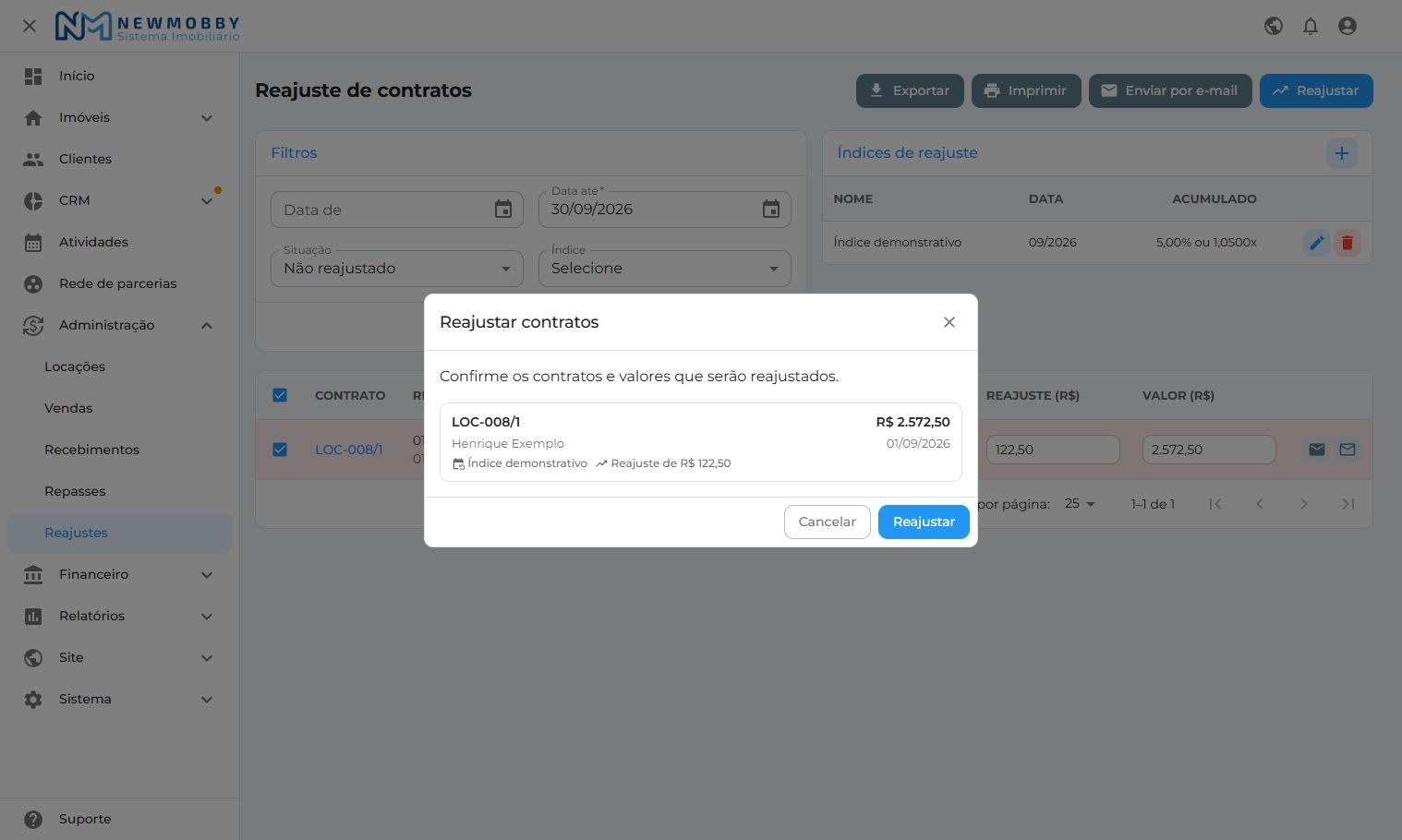Click the Exportar button
Viewport: 1402px width, 840px height.
910,90
